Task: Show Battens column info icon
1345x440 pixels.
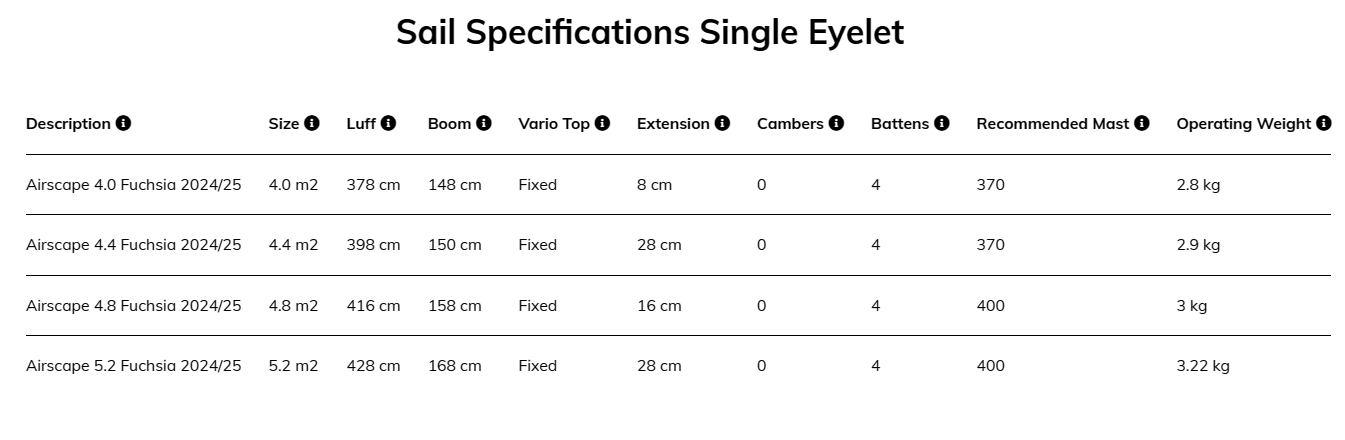Action: click(941, 124)
